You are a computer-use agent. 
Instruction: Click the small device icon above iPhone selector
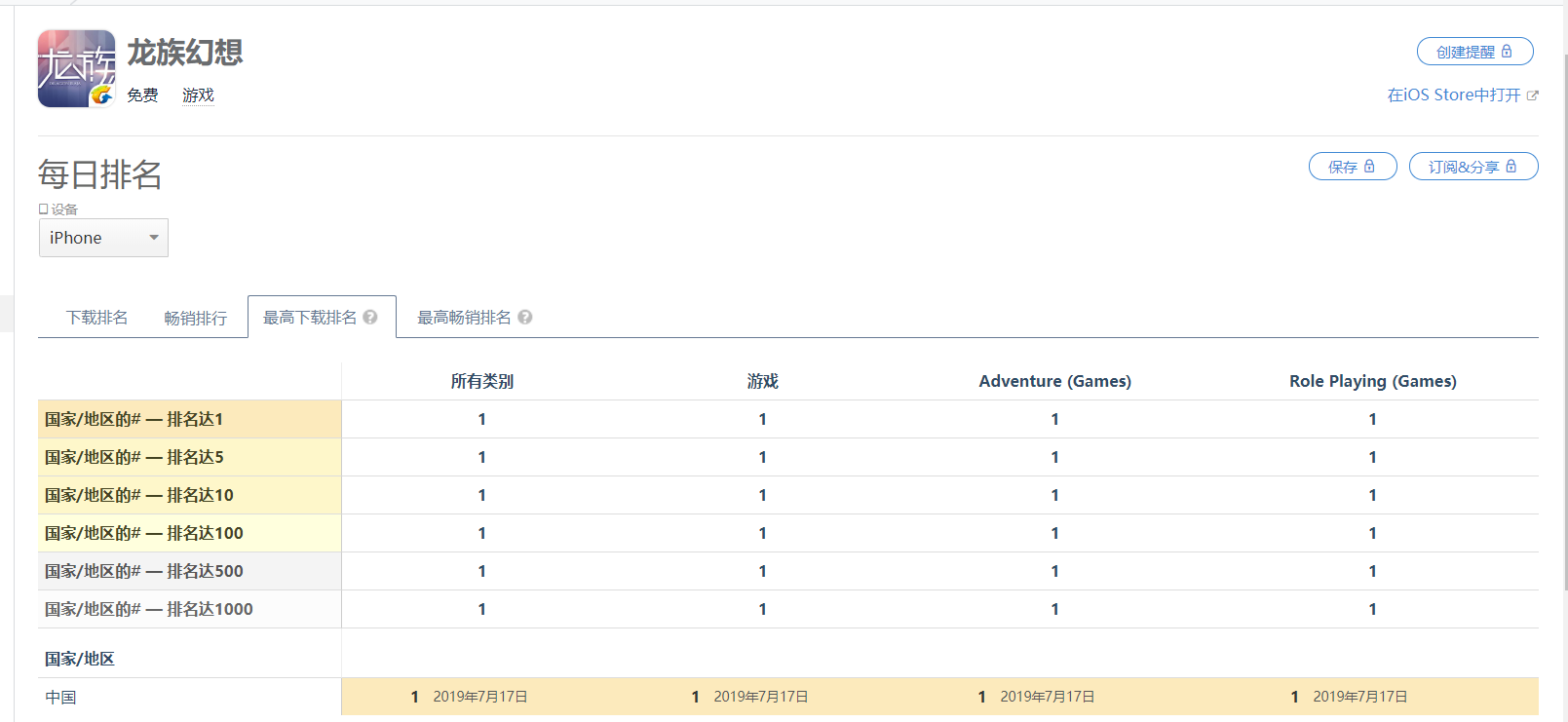(43, 209)
